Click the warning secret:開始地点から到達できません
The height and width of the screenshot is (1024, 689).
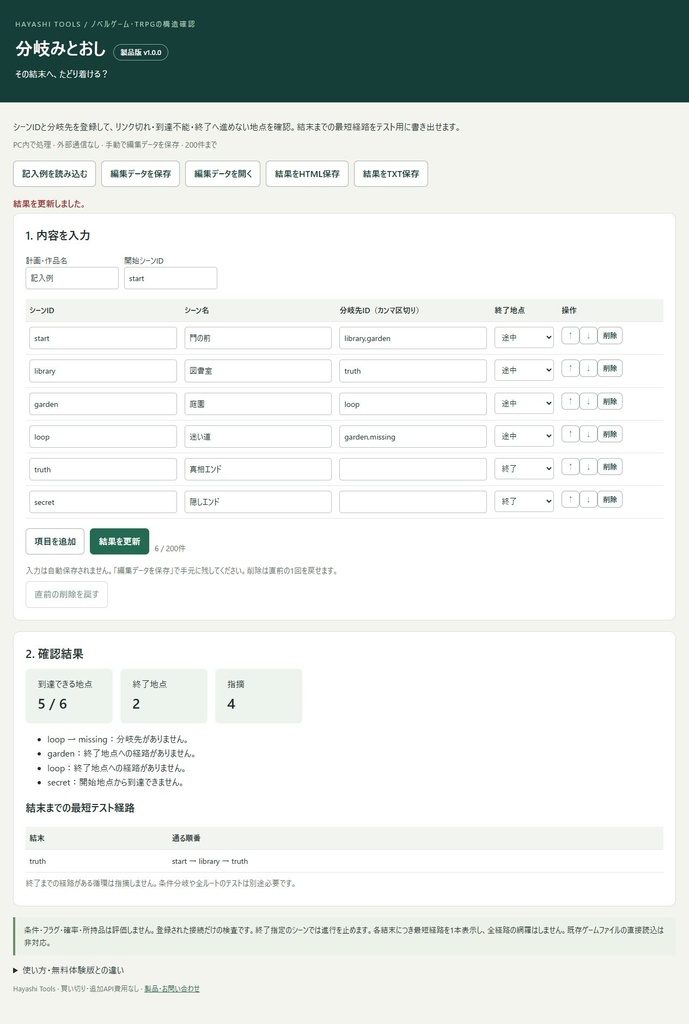(x=115, y=782)
